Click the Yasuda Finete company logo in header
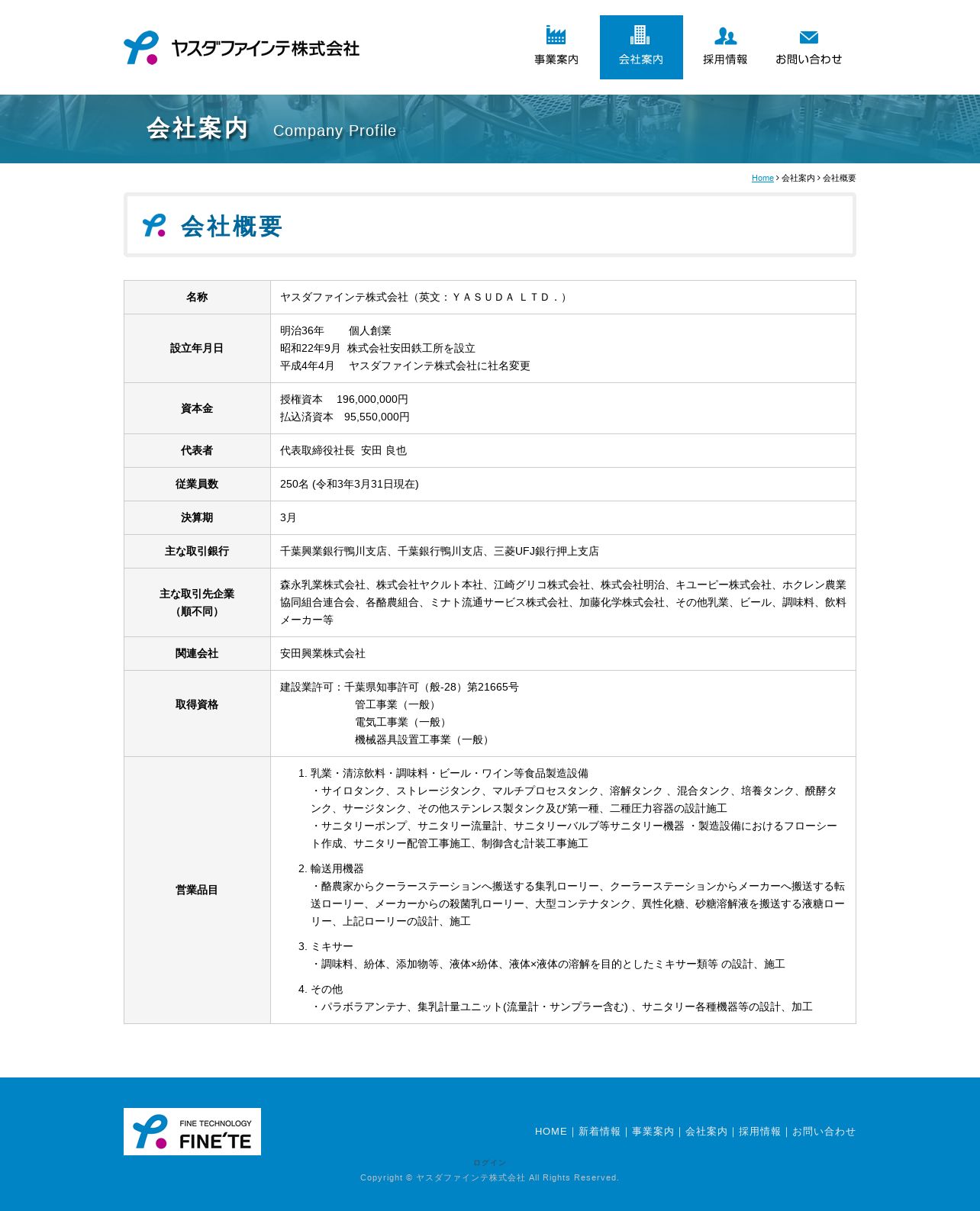Screen dimensions: 980x1211 241,48
